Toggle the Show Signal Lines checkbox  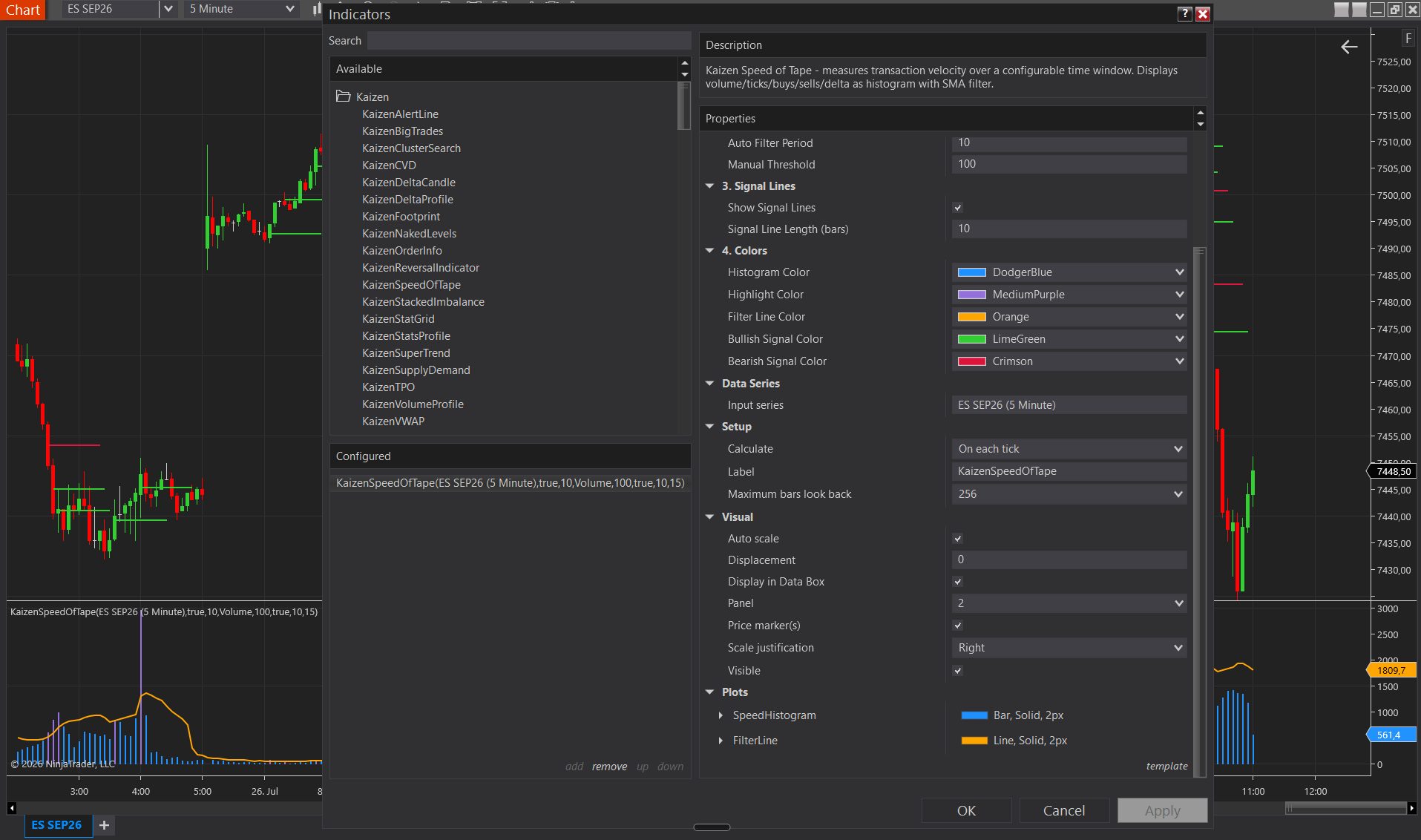pyautogui.click(x=957, y=208)
